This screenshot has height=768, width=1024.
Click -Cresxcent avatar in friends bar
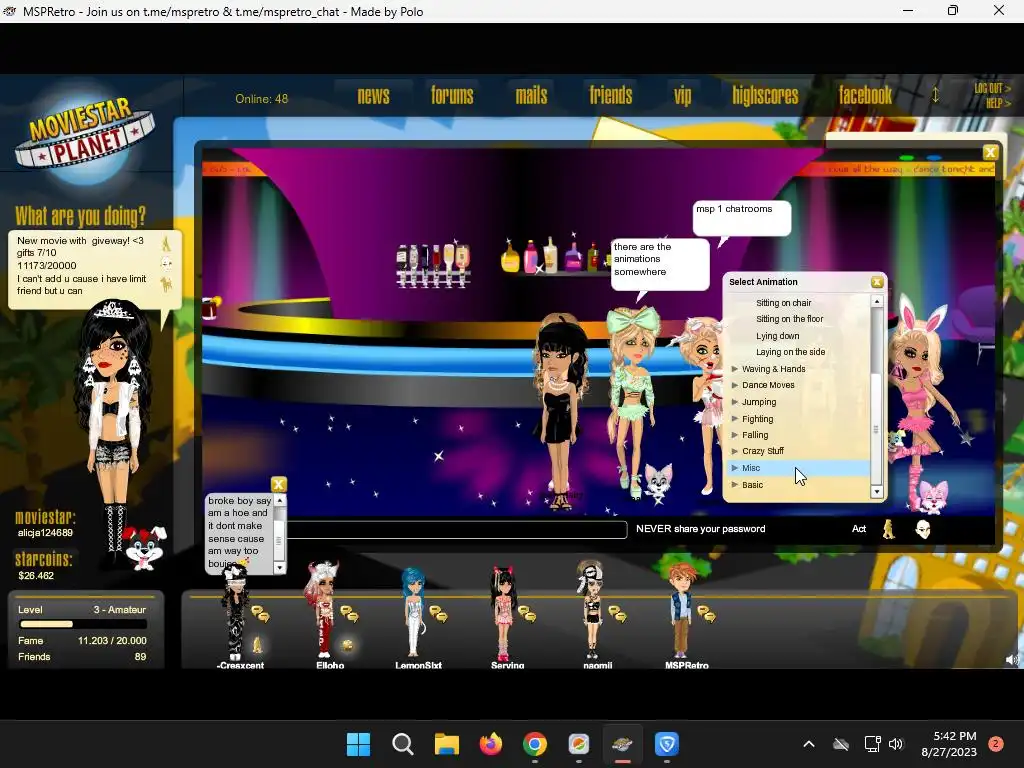tap(234, 613)
